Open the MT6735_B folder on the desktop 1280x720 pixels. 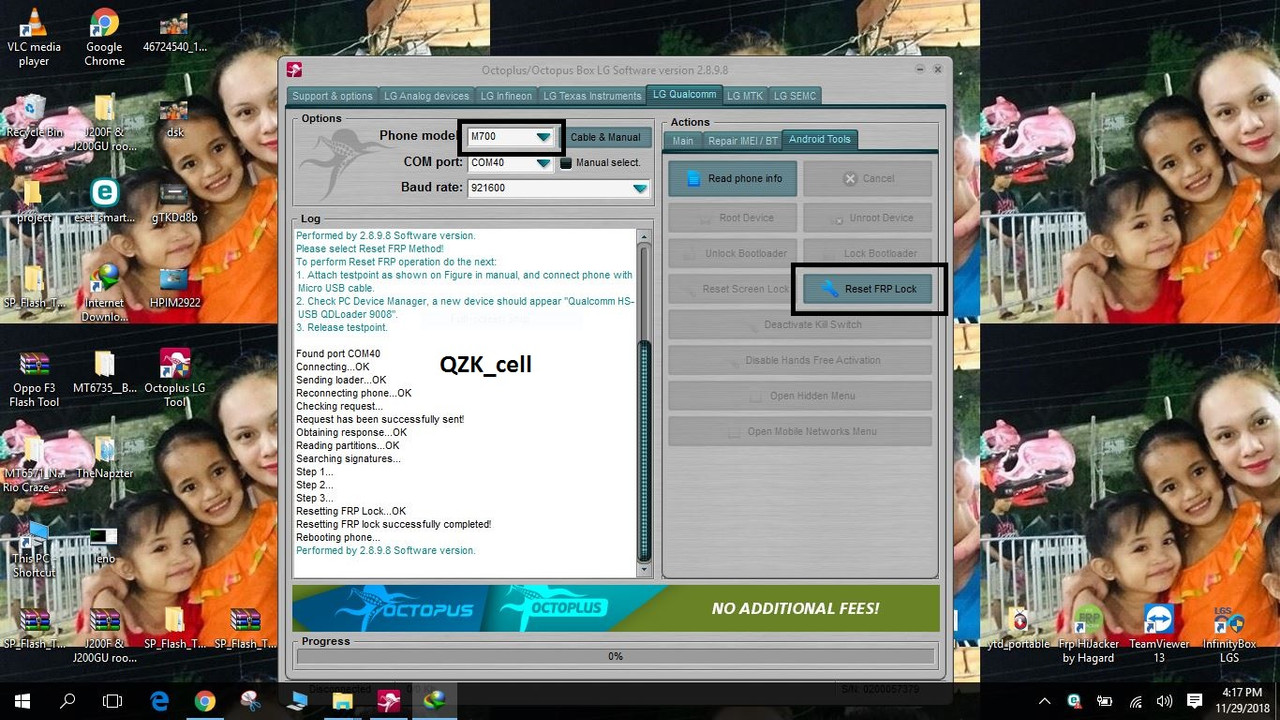[104, 372]
